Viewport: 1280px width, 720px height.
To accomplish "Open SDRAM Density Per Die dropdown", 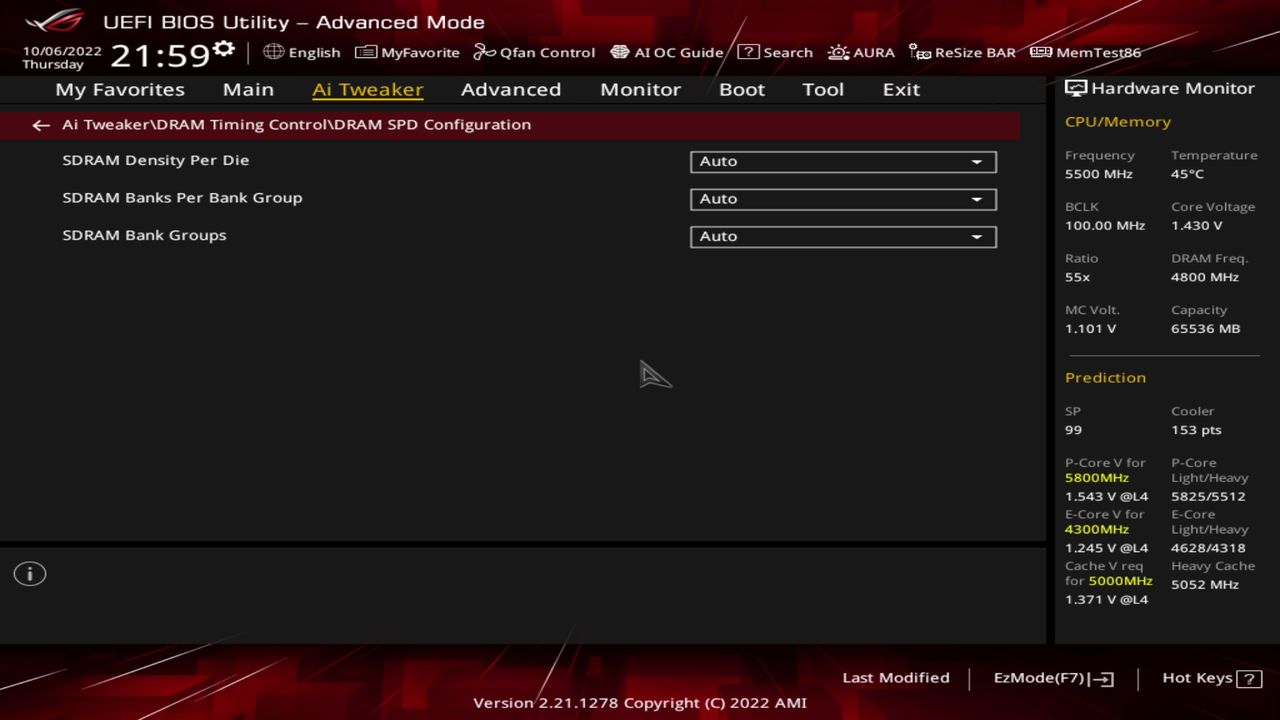I will pos(843,161).
